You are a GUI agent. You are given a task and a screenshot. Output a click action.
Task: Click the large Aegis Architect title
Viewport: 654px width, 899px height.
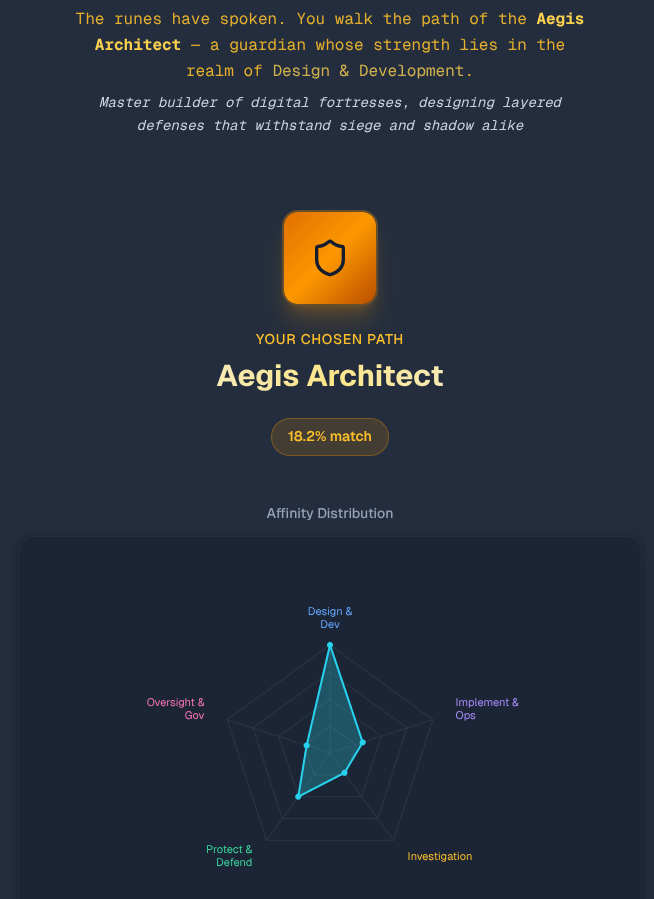pos(329,376)
